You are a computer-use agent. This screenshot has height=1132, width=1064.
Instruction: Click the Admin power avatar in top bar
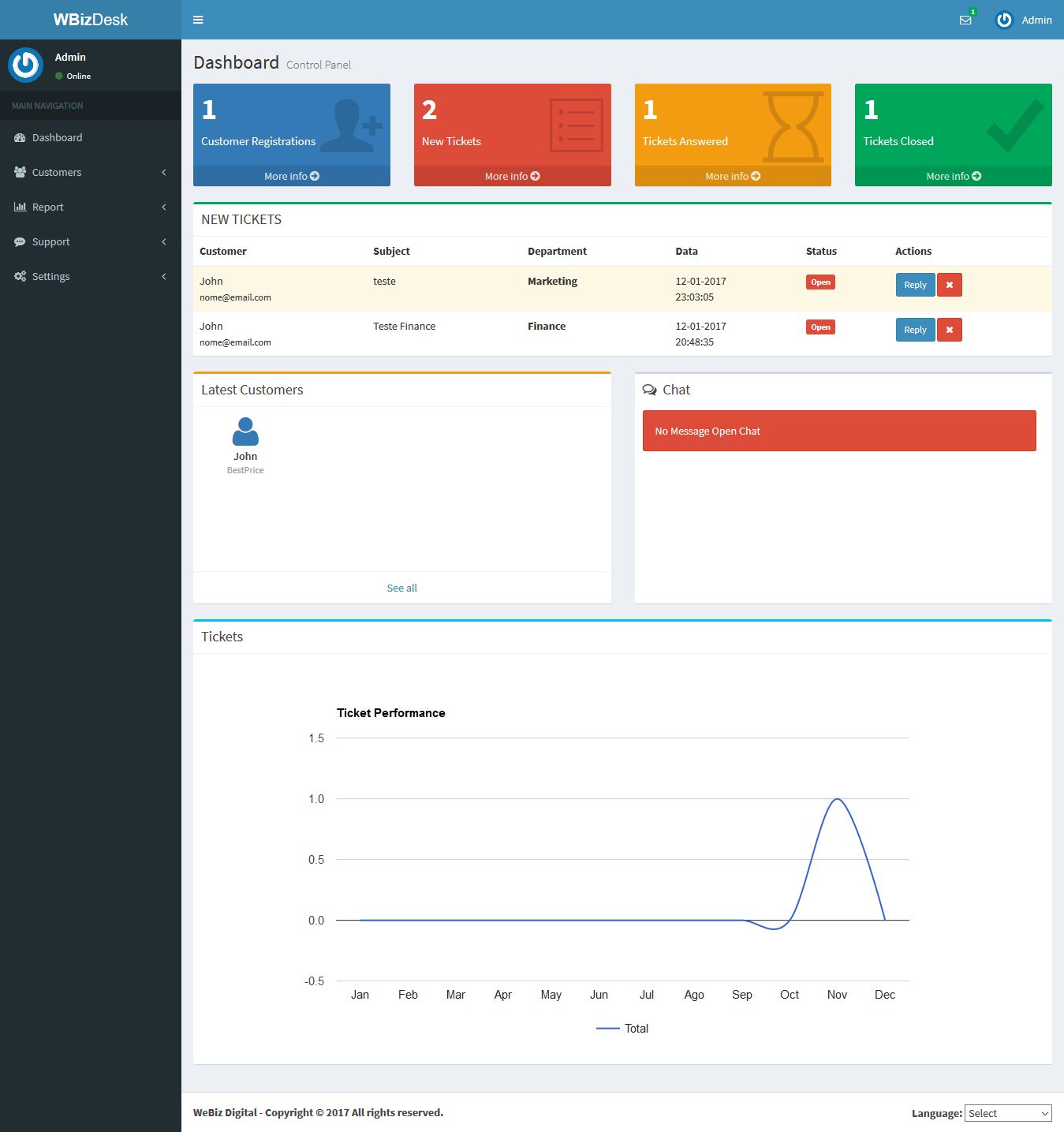click(1004, 20)
